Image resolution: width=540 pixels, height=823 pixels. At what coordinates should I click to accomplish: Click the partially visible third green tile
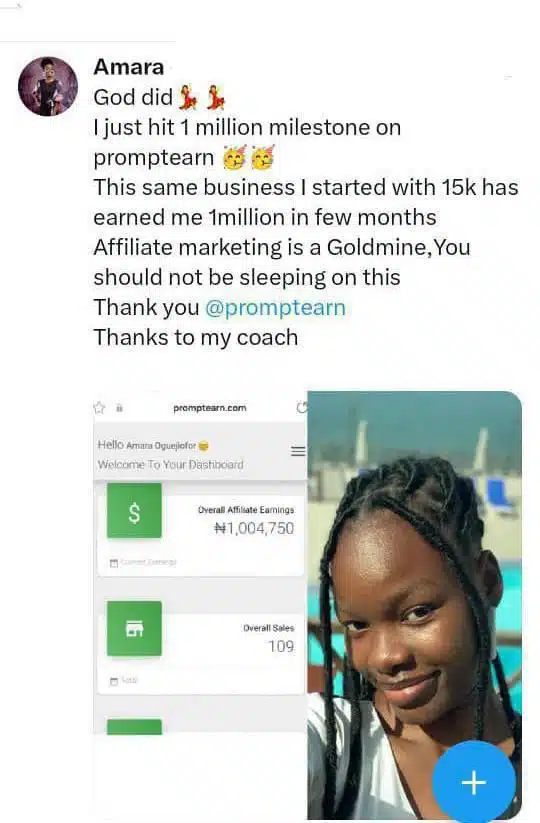[134, 726]
